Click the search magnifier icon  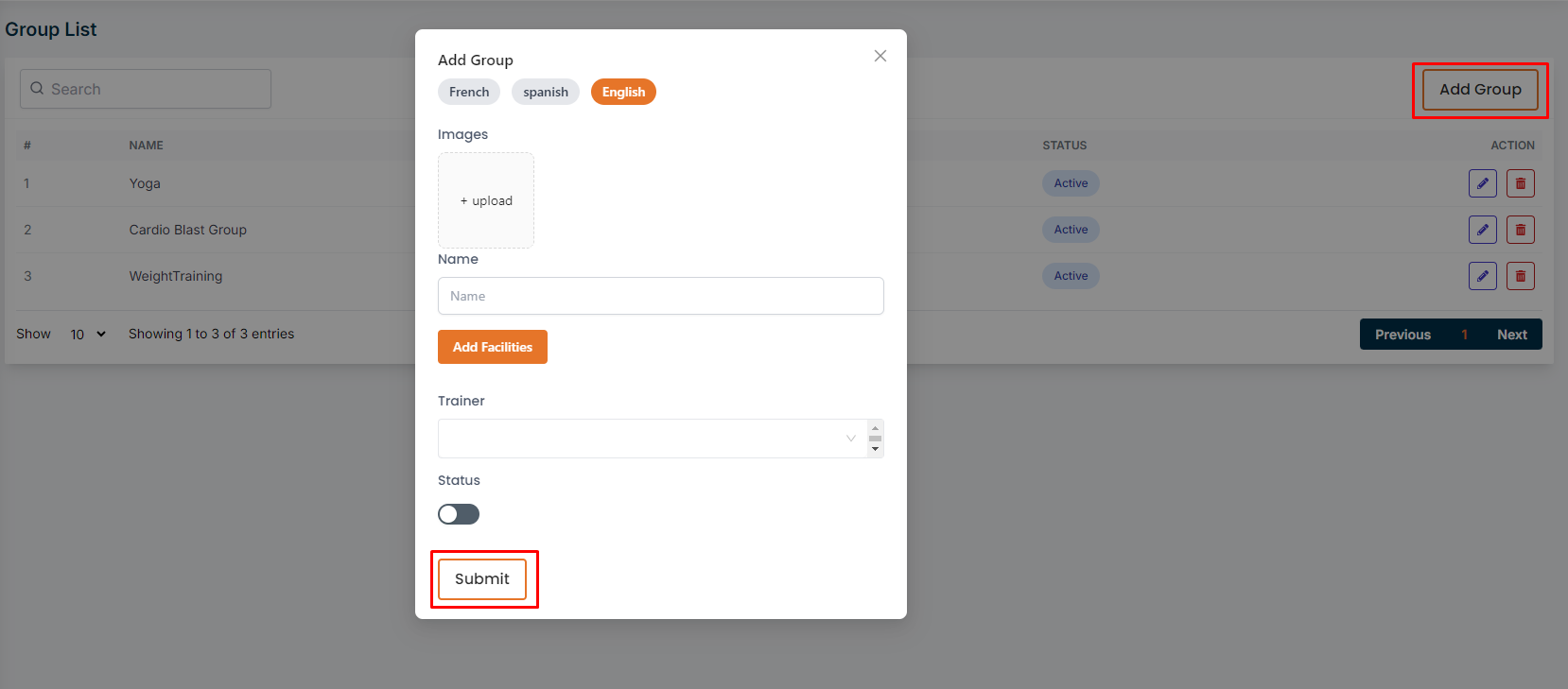tap(37, 89)
